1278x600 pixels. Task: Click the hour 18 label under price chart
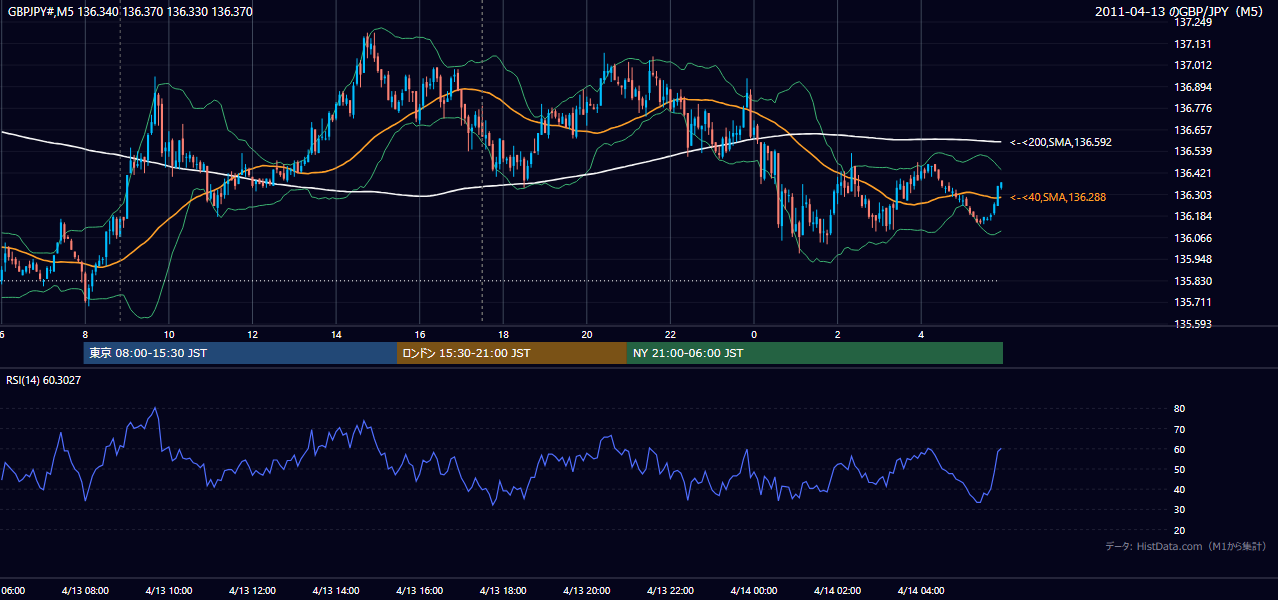tap(503, 334)
